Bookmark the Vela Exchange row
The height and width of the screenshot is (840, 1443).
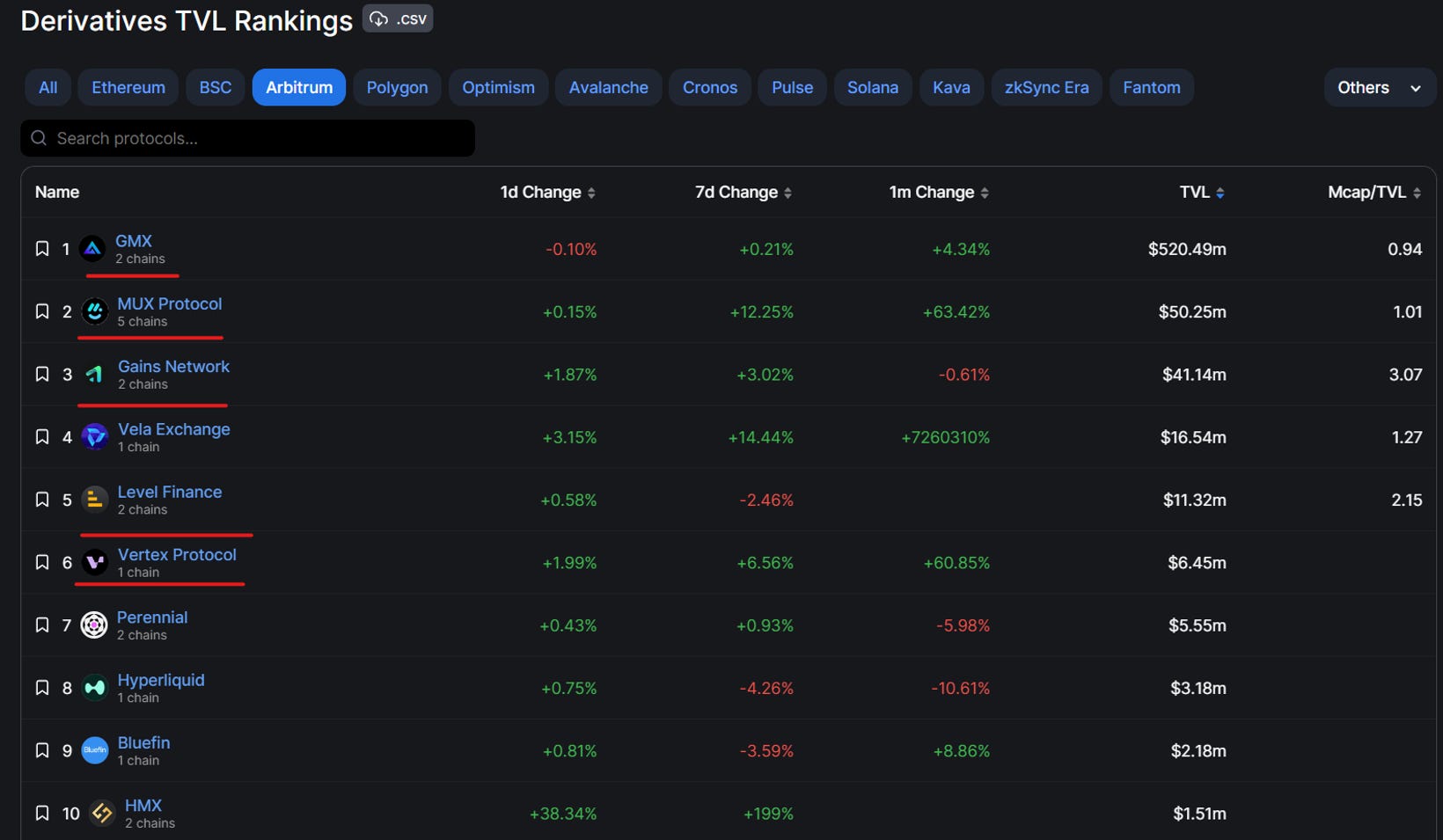(42, 437)
